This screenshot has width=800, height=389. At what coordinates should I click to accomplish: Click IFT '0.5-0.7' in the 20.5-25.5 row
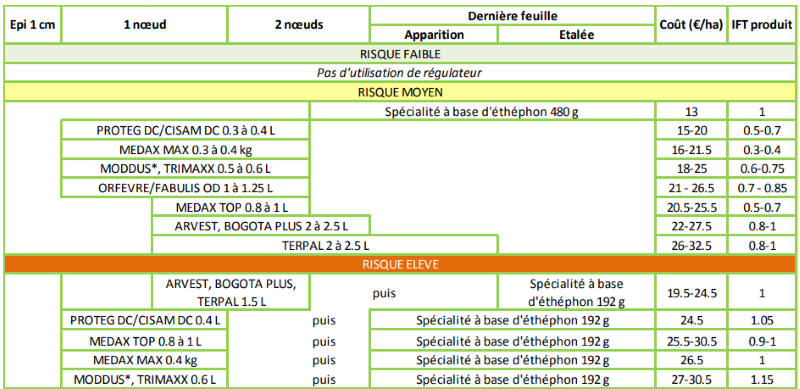point(762,207)
